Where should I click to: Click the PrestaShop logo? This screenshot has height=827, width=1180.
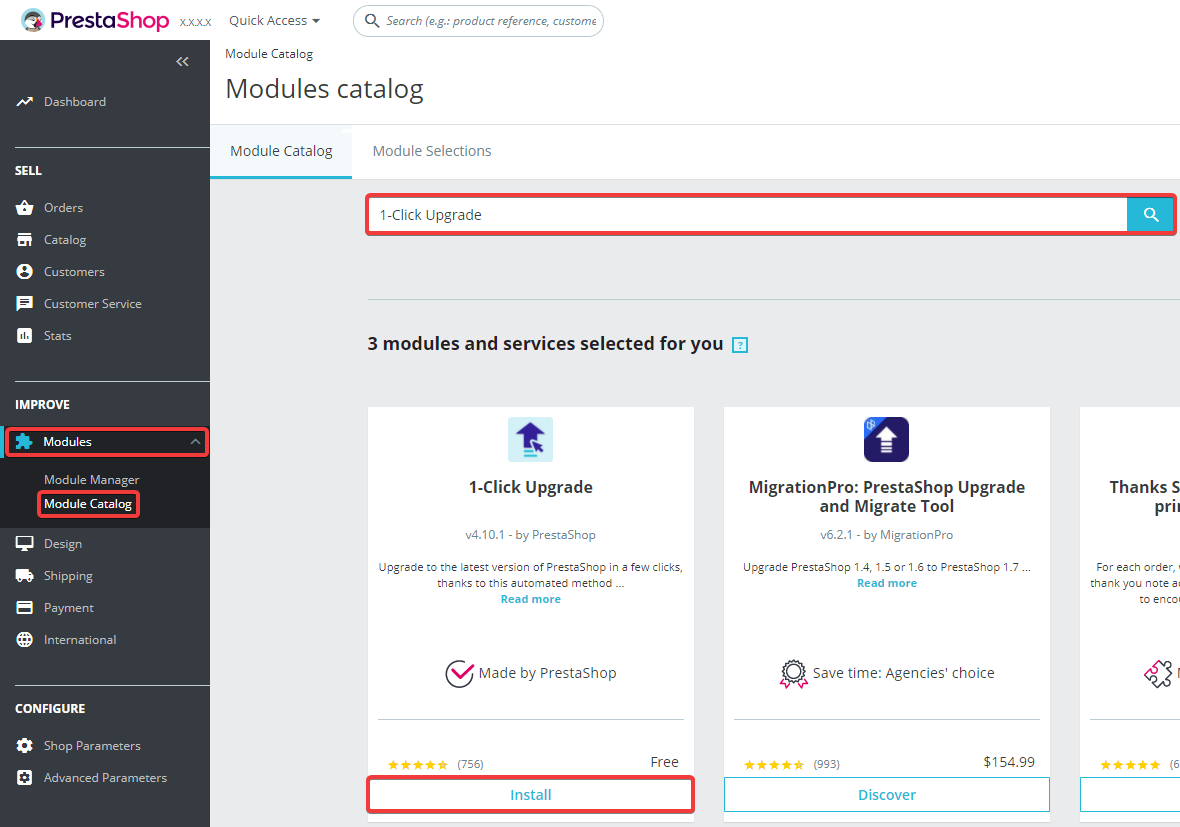click(95, 20)
